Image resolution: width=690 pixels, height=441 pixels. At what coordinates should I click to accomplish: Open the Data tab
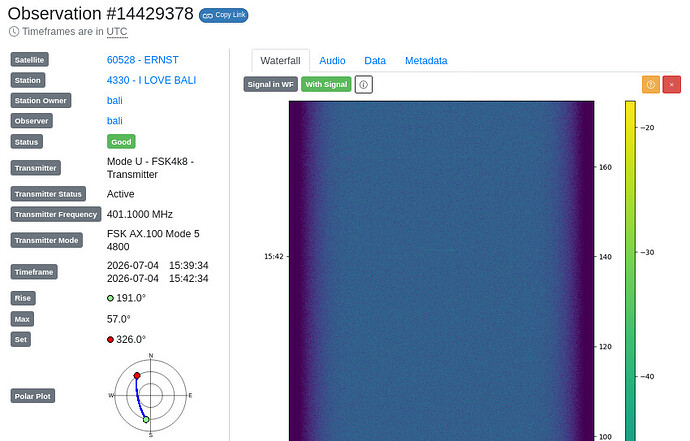pos(375,61)
